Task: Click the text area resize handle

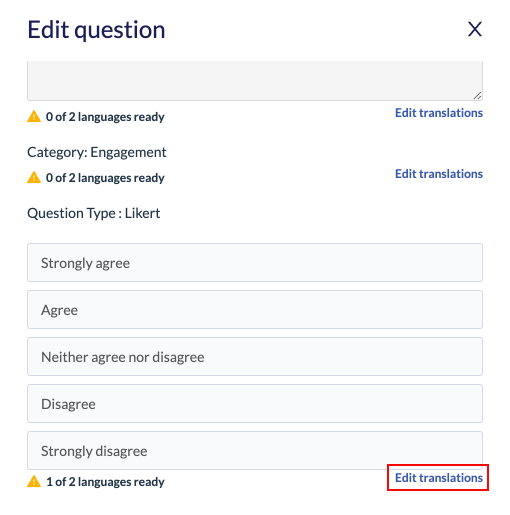Action: [477, 96]
